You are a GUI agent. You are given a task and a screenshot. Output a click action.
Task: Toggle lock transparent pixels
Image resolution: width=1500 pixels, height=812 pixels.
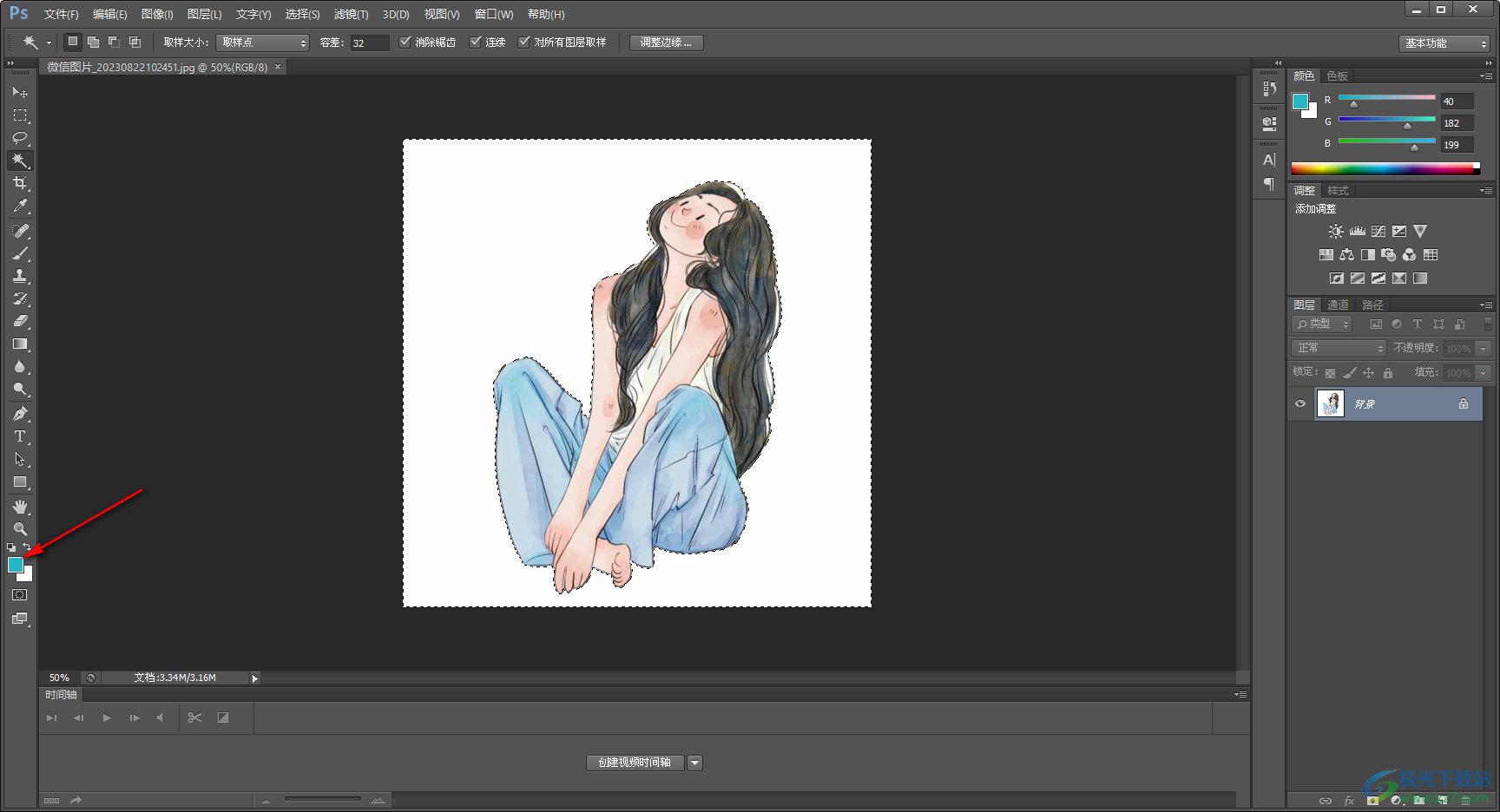pos(1330,373)
